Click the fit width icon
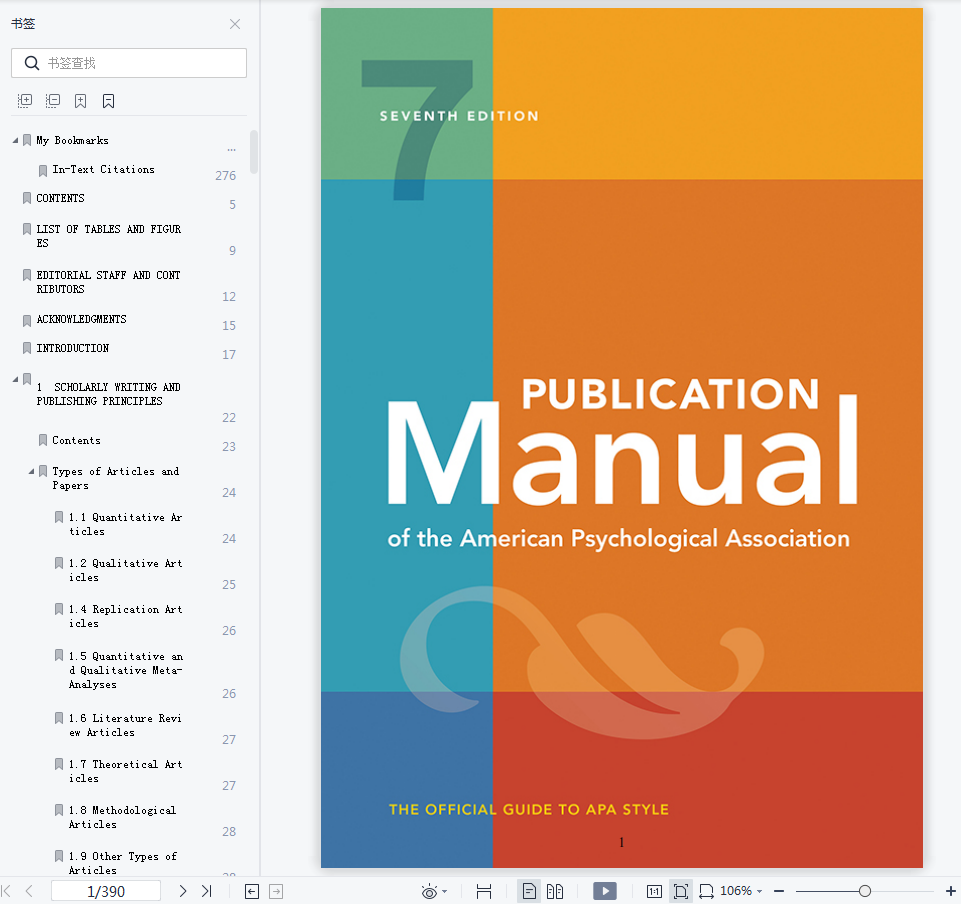Viewport: 961px width, 904px height. pos(484,892)
